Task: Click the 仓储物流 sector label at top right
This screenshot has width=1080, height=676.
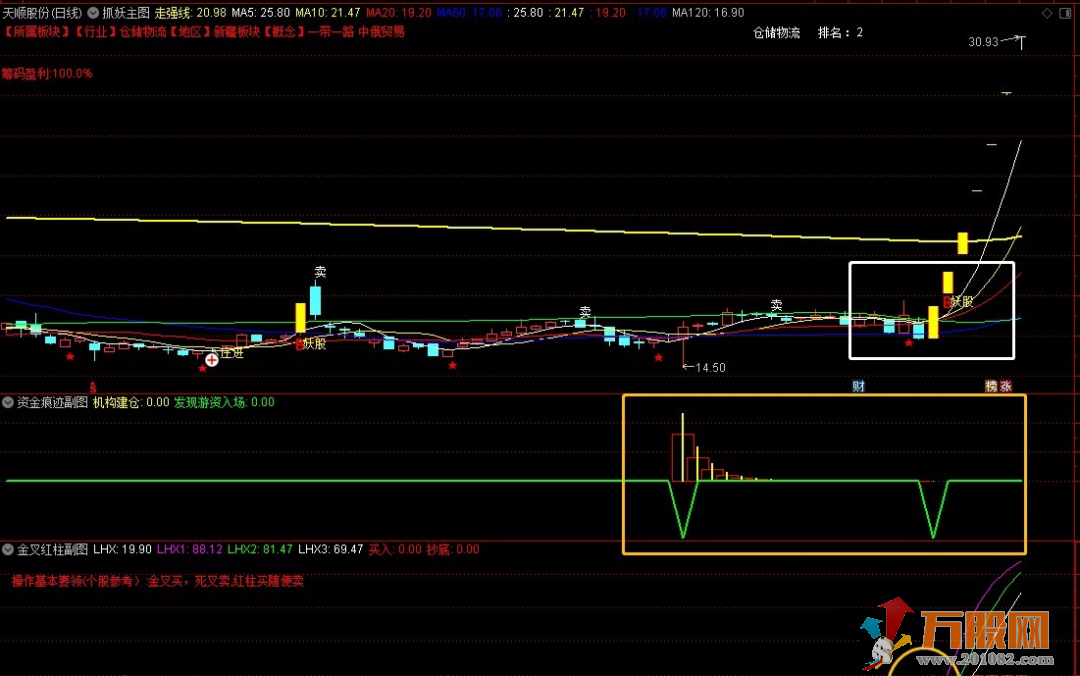Action: click(776, 33)
